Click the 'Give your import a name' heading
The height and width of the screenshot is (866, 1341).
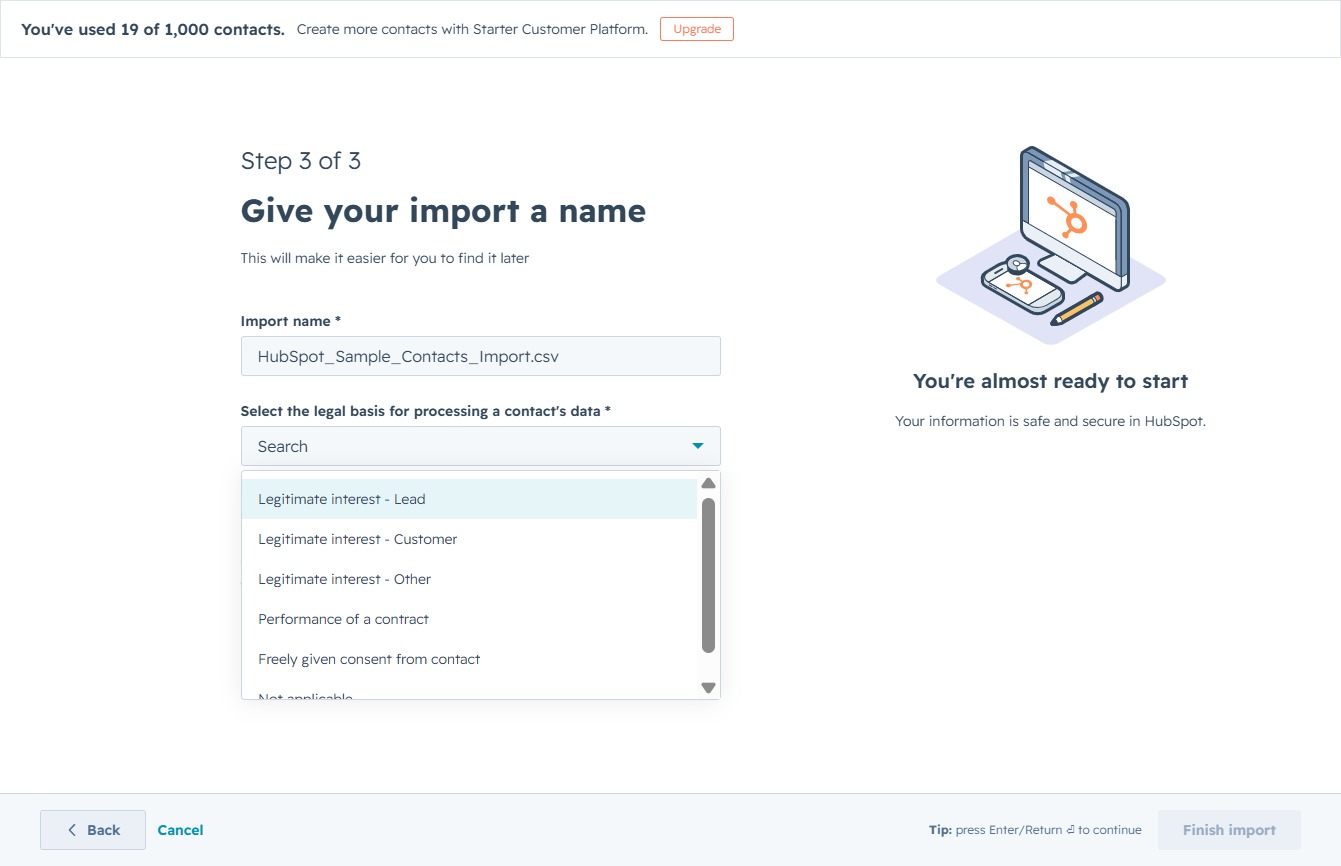443,211
